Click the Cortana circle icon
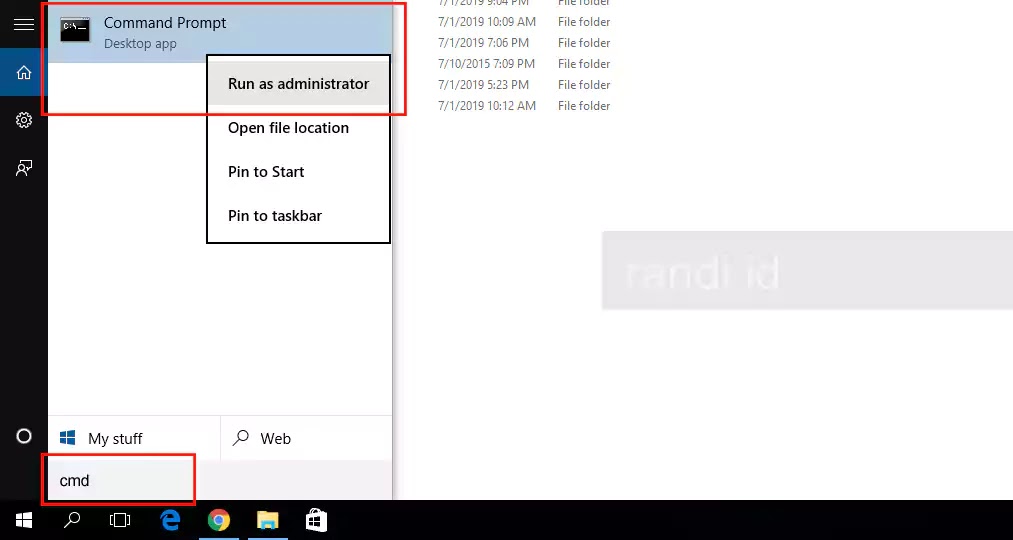This screenshot has height=540, width=1013. (x=24, y=437)
